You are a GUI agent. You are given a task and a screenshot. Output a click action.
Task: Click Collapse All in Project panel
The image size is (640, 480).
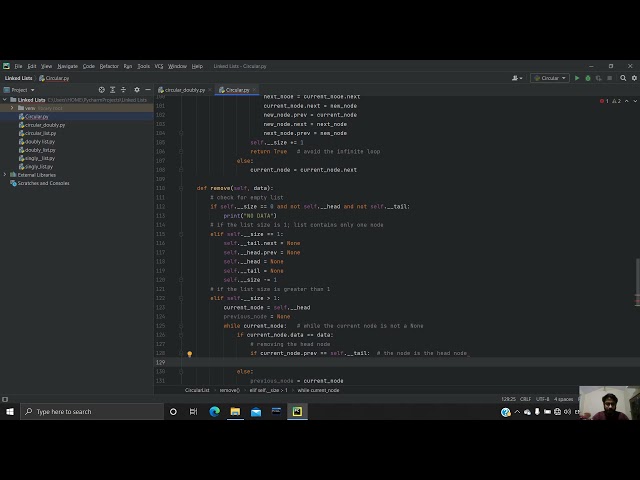pos(123,90)
